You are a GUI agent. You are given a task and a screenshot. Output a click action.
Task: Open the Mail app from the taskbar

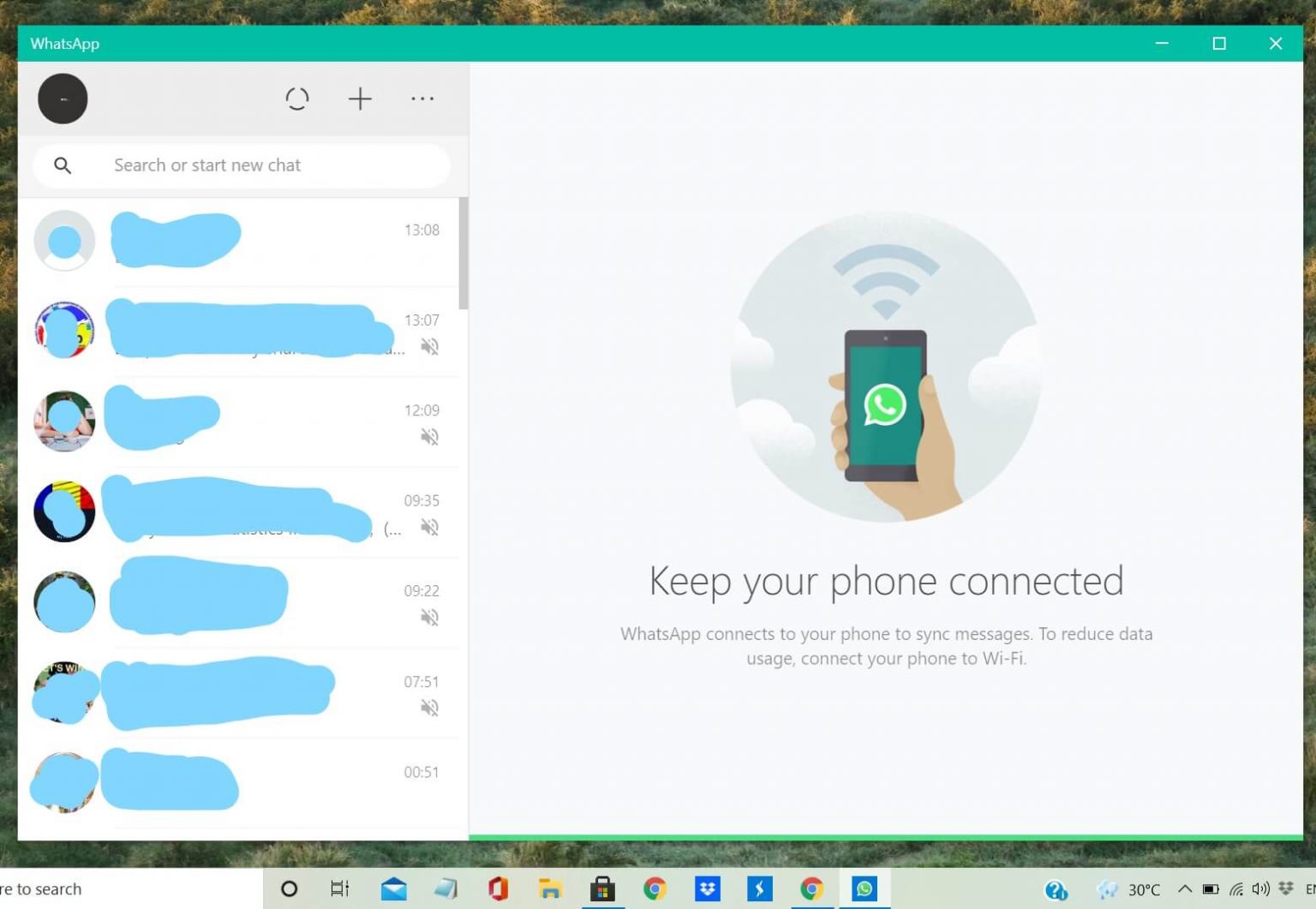393,888
